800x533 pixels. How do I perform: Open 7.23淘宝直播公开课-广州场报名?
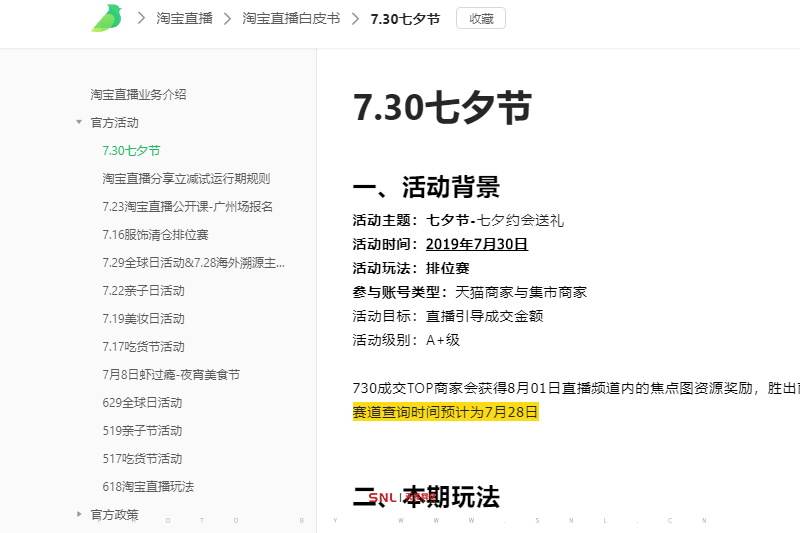point(188,207)
